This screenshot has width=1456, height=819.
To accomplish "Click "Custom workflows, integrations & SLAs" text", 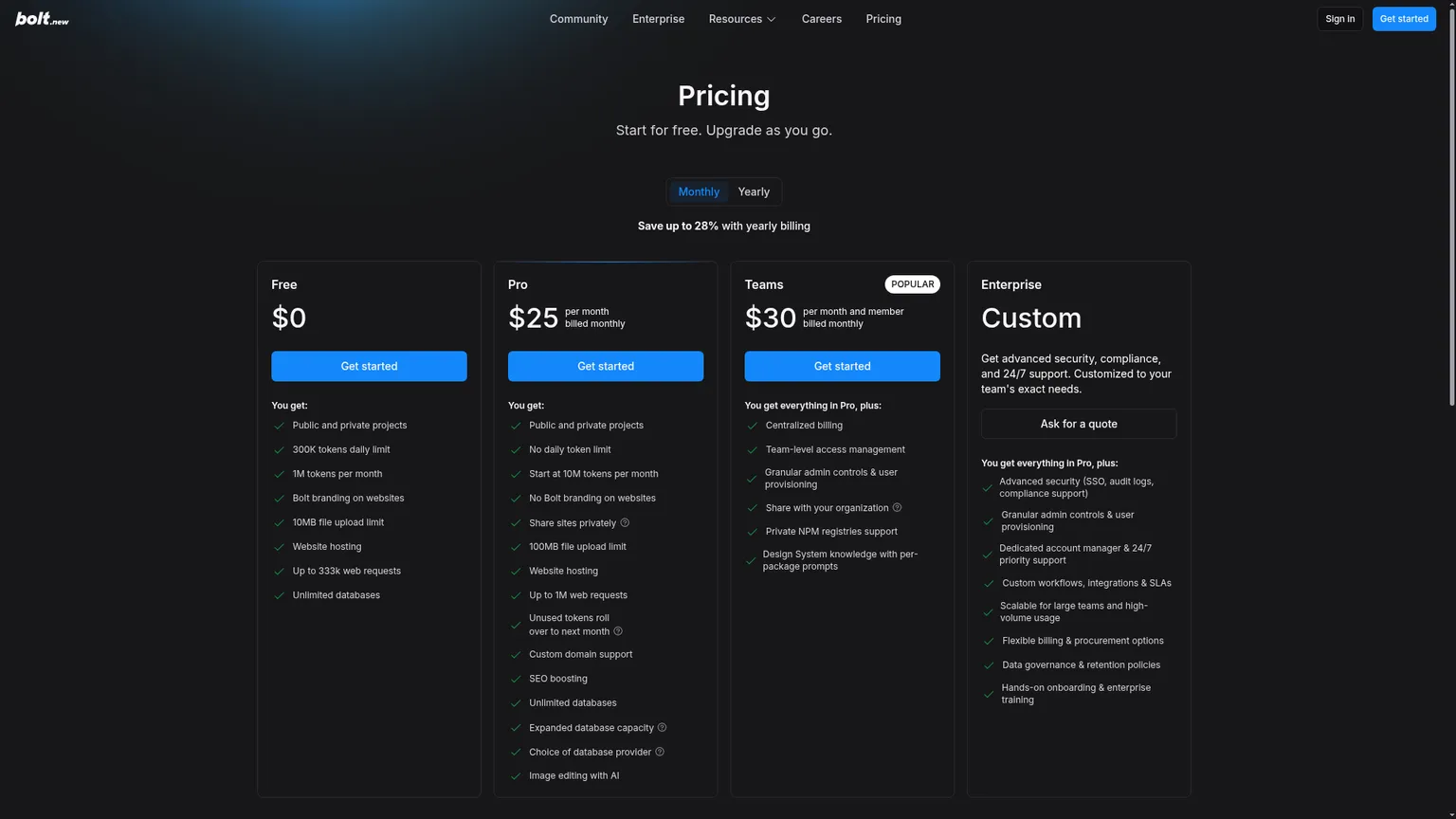I will 1086,583.
